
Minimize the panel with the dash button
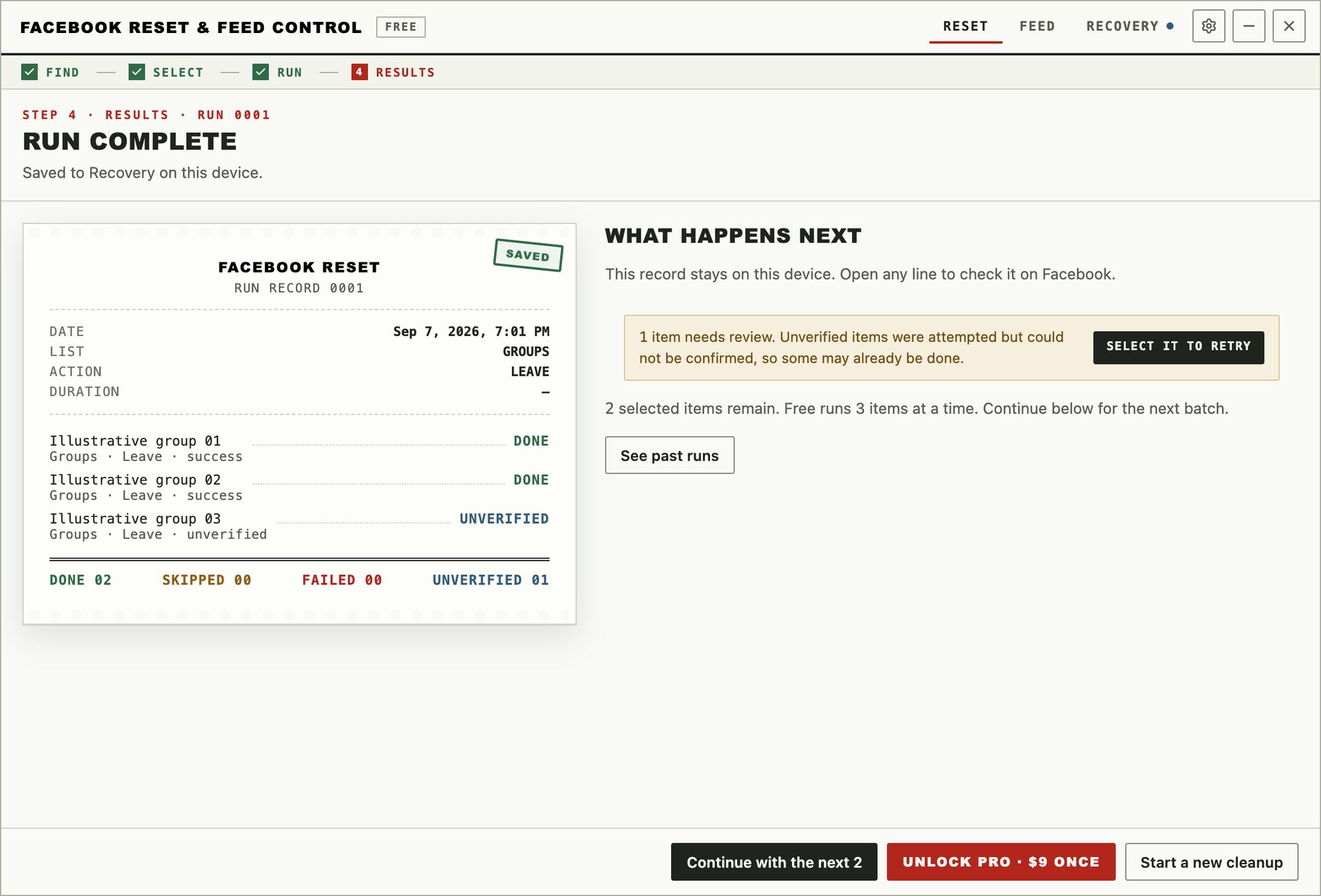click(1248, 26)
